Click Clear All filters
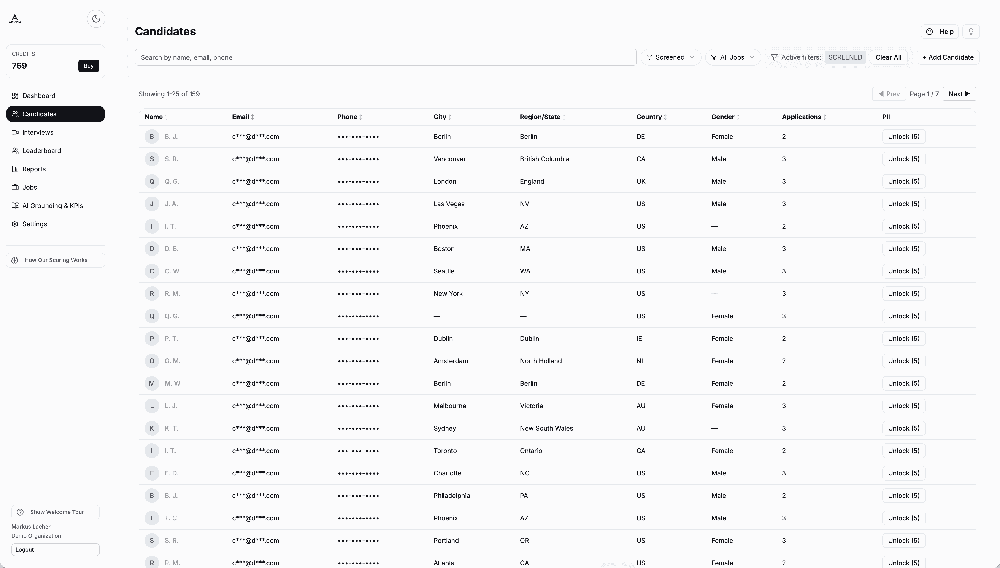1000x568 pixels. coord(888,57)
